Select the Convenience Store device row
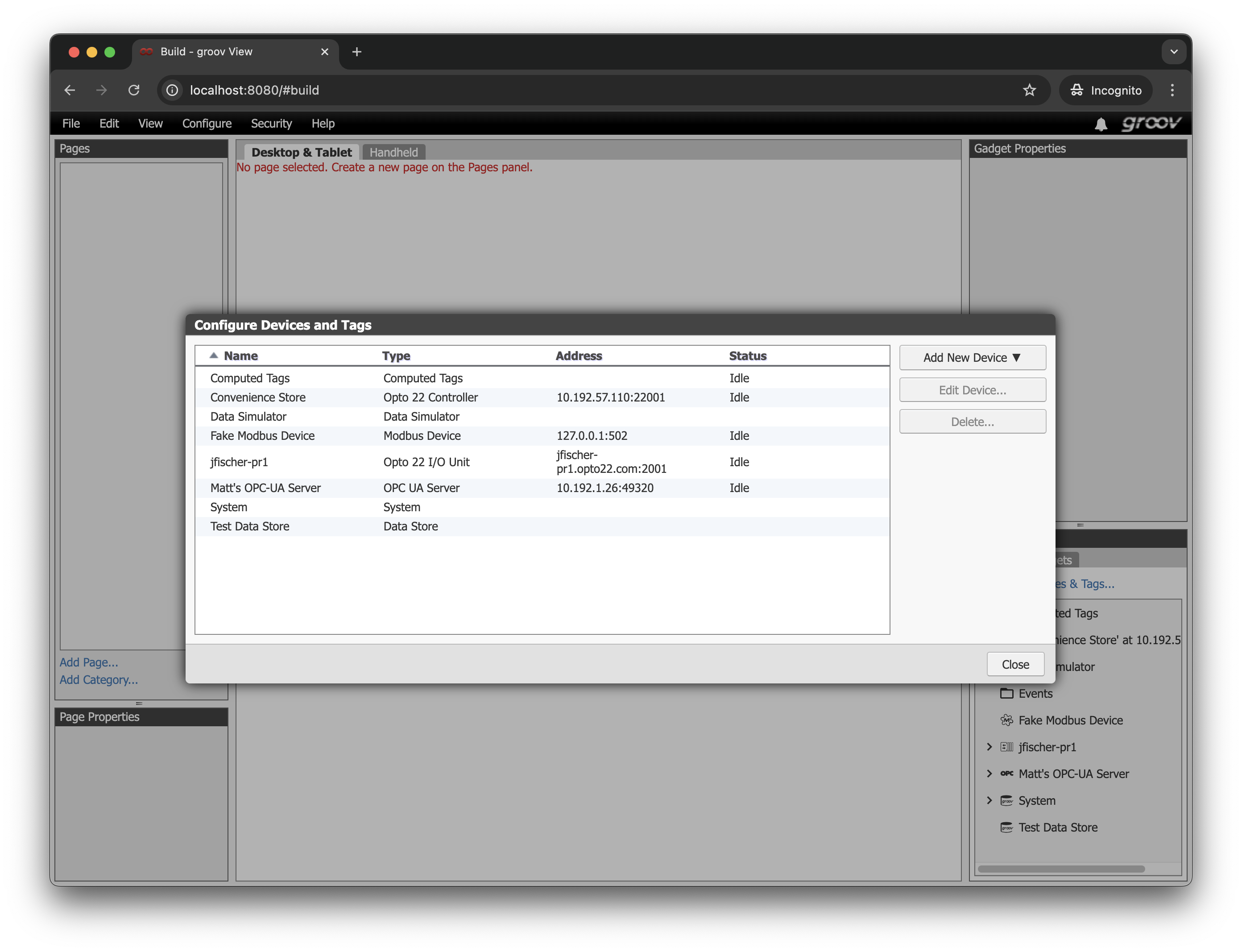Viewport: 1242px width, 952px height. click(x=258, y=397)
